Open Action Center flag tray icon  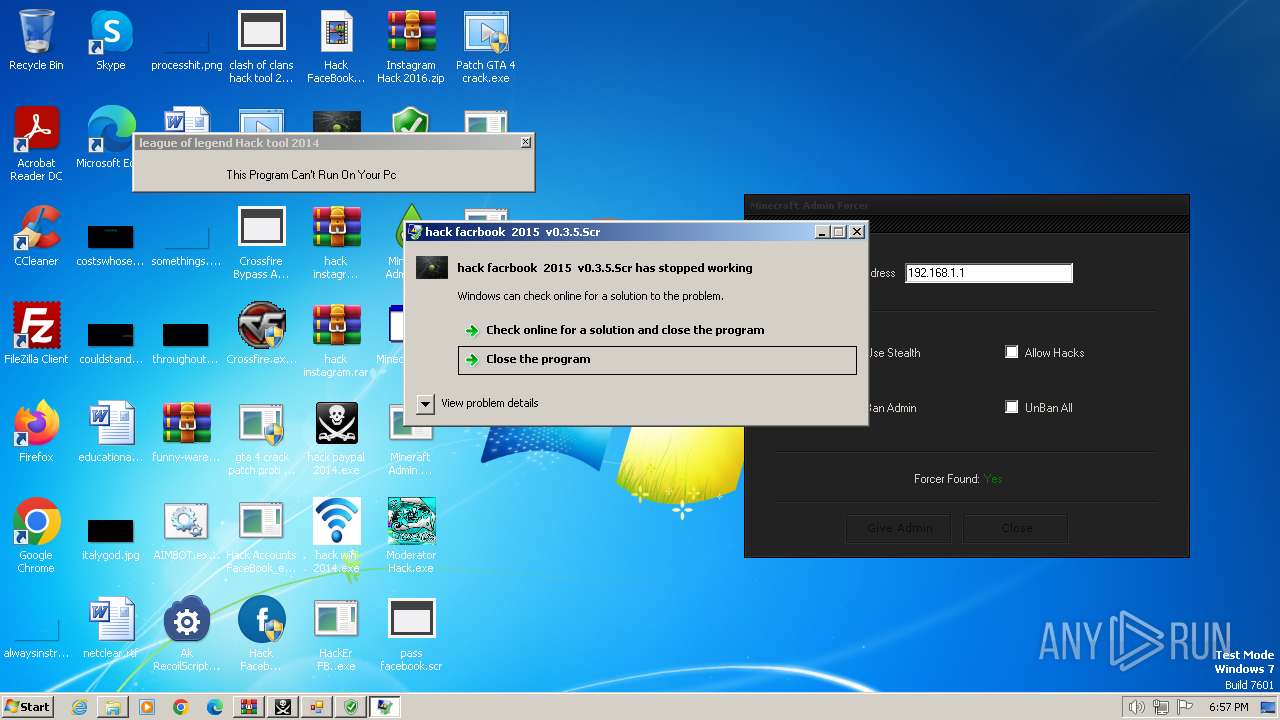tap(1186, 707)
